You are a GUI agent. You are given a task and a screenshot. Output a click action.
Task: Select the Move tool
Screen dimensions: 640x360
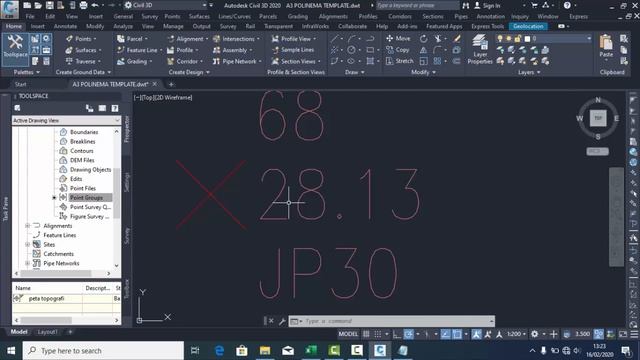[x=398, y=38]
